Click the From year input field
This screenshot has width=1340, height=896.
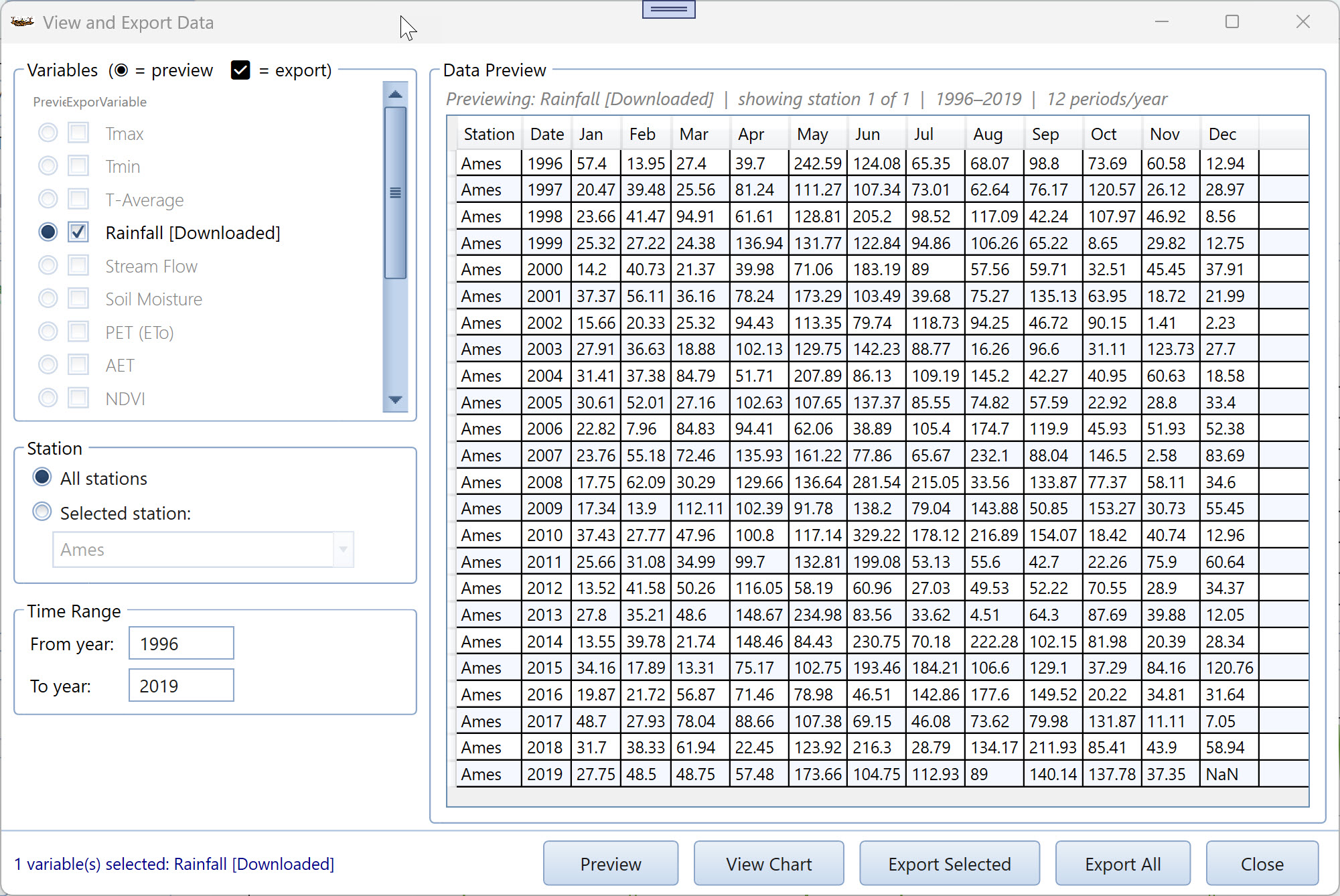tap(181, 644)
